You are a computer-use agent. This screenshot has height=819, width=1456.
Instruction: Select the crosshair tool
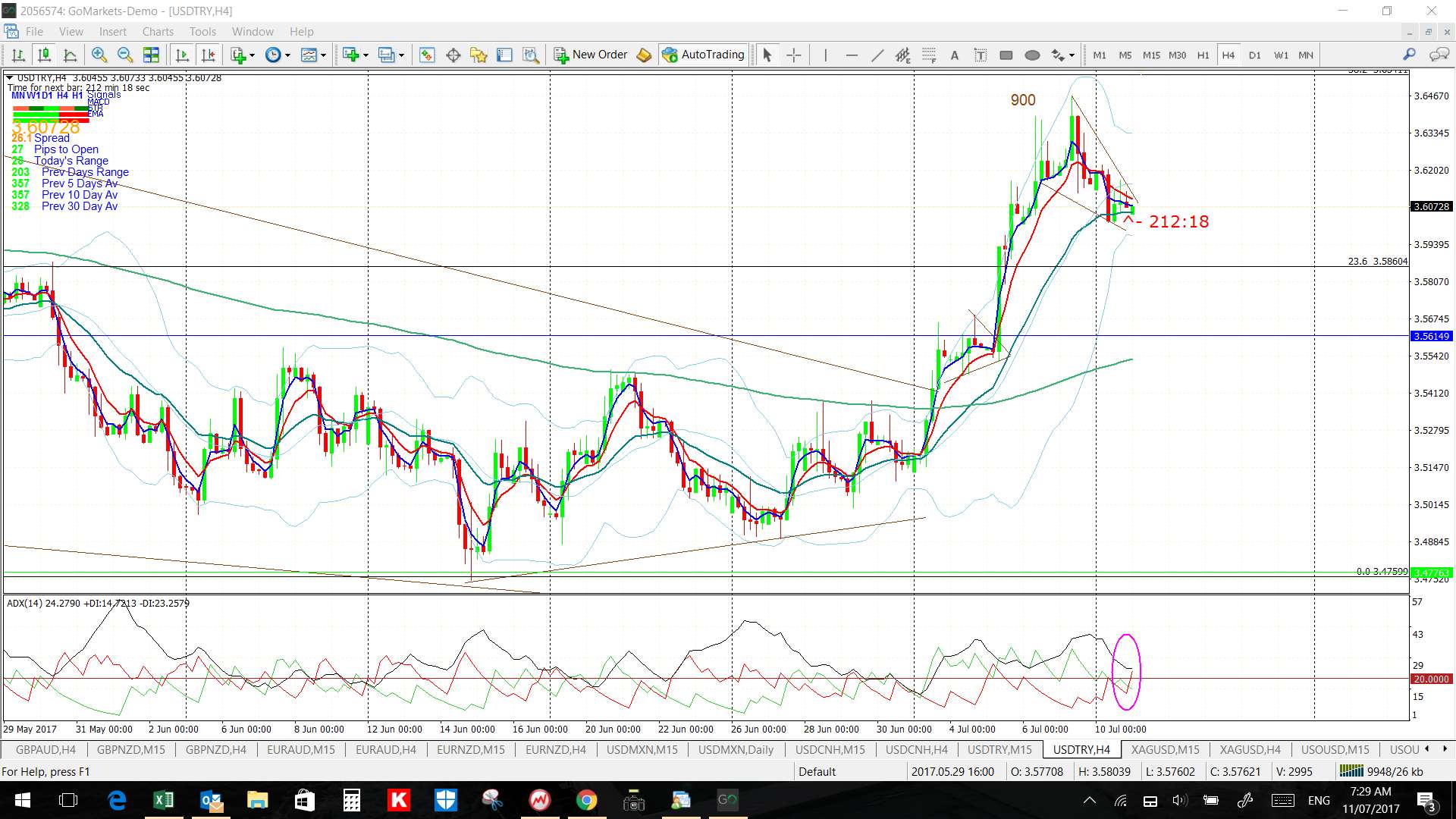pos(793,55)
